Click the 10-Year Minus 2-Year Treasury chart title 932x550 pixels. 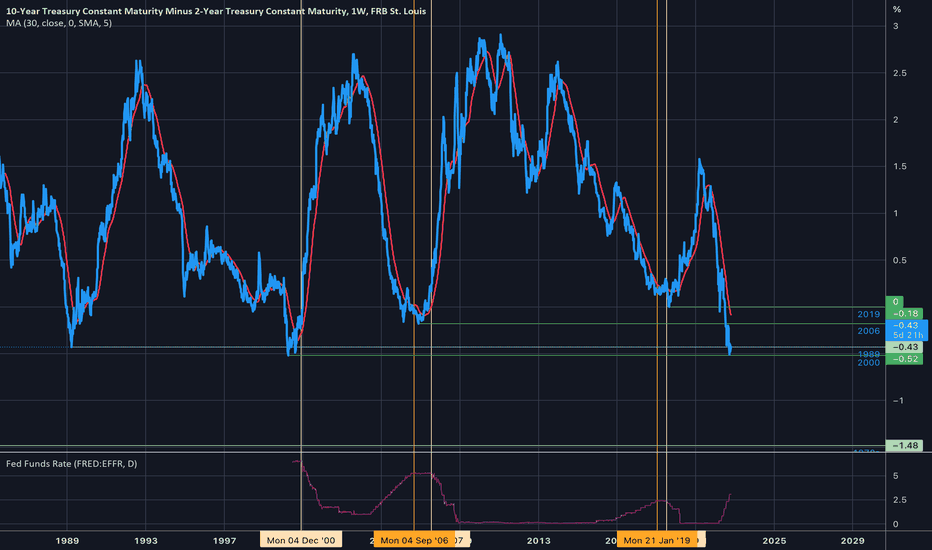[216, 11]
